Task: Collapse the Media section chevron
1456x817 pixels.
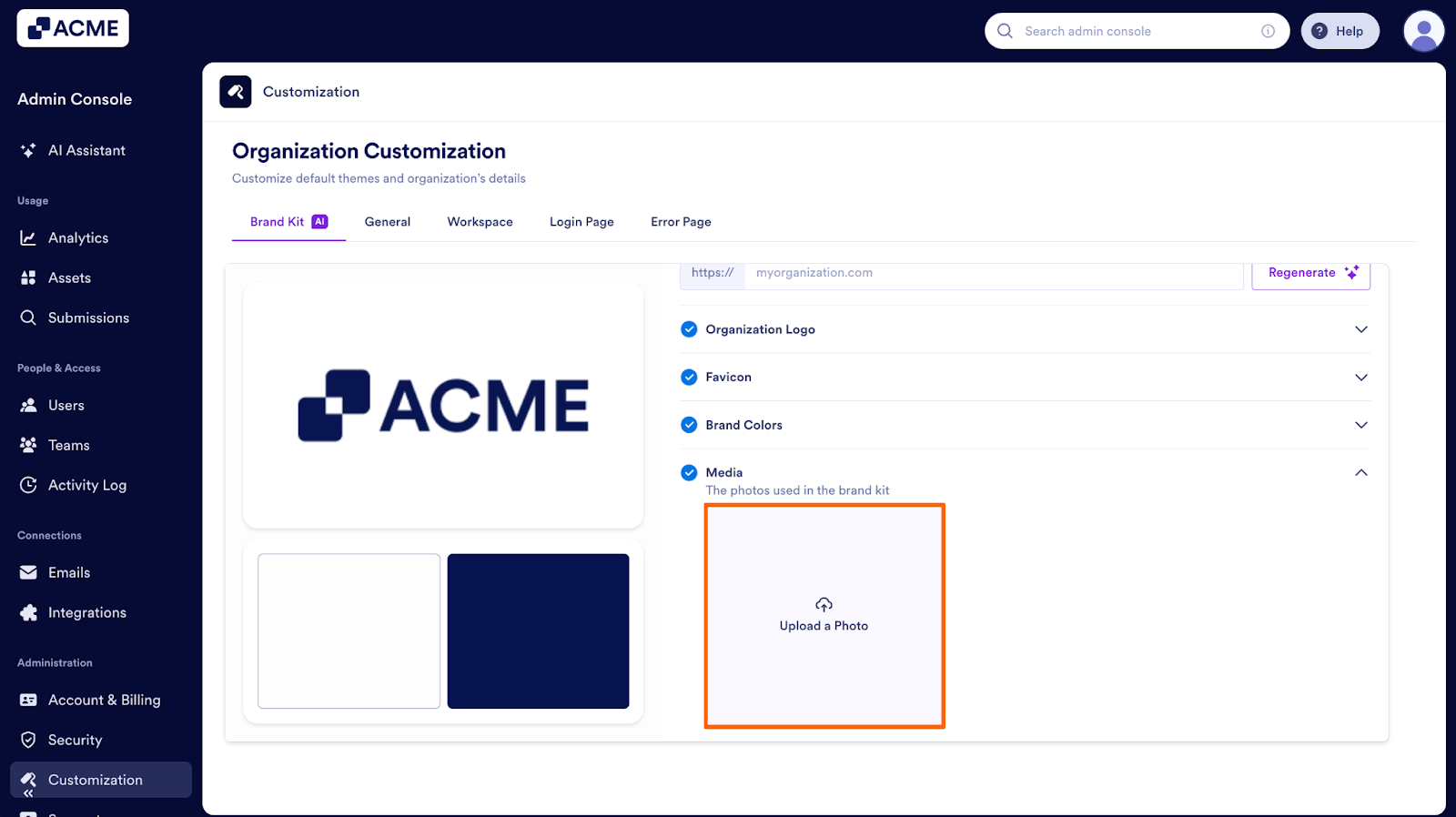Action: 1361,472
